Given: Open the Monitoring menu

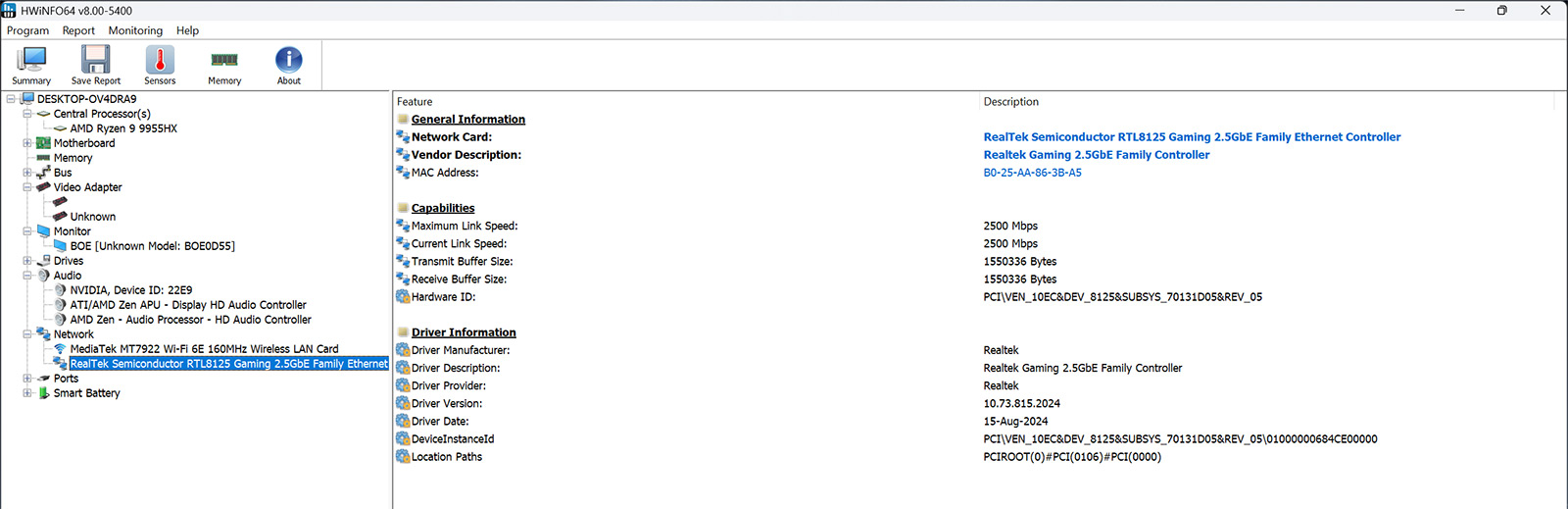Looking at the screenshot, I should click(x=135, y=30).
